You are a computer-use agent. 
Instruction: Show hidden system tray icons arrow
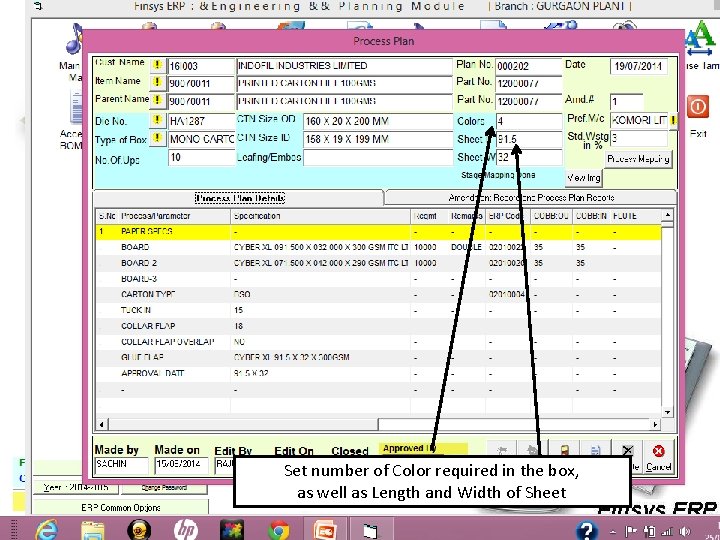point(613,532)
